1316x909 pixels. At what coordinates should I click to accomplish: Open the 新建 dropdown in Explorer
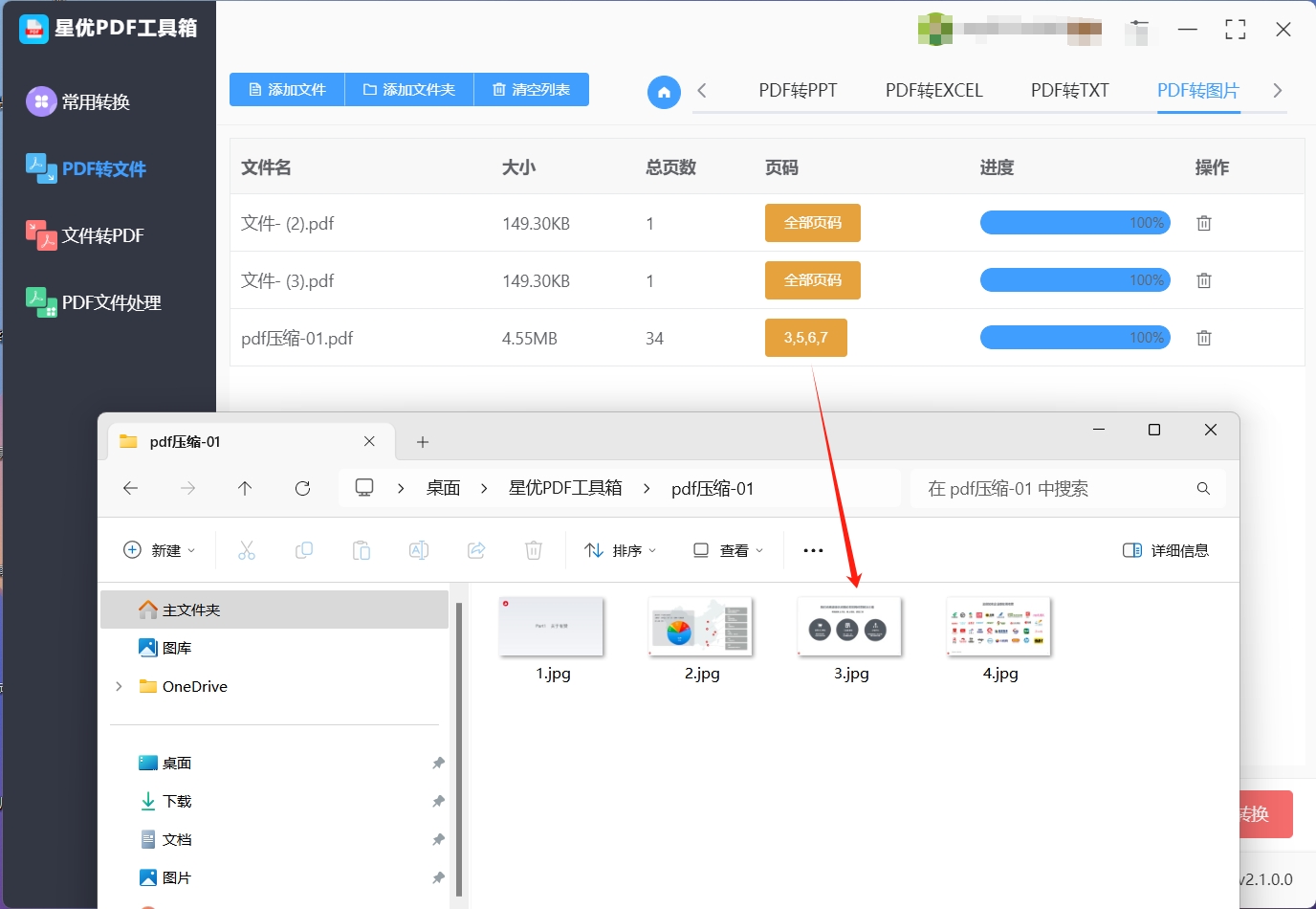point(160,550)
